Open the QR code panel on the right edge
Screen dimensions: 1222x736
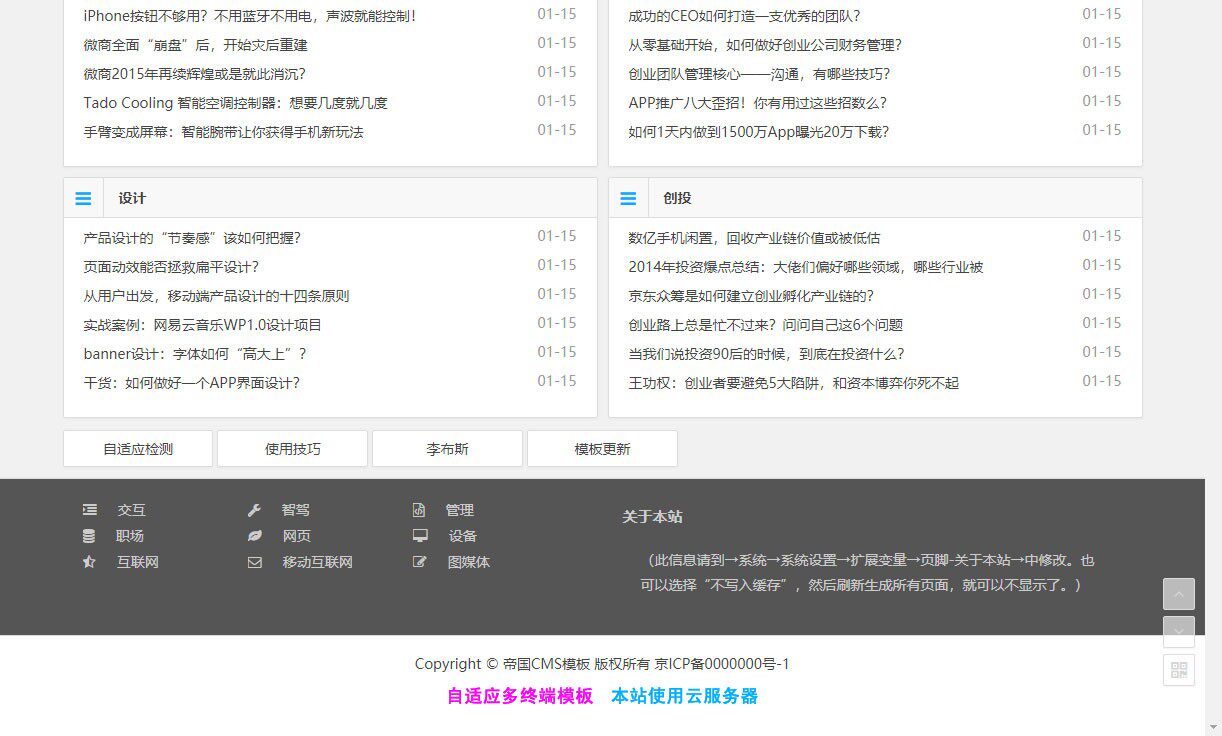[1179, 670]
